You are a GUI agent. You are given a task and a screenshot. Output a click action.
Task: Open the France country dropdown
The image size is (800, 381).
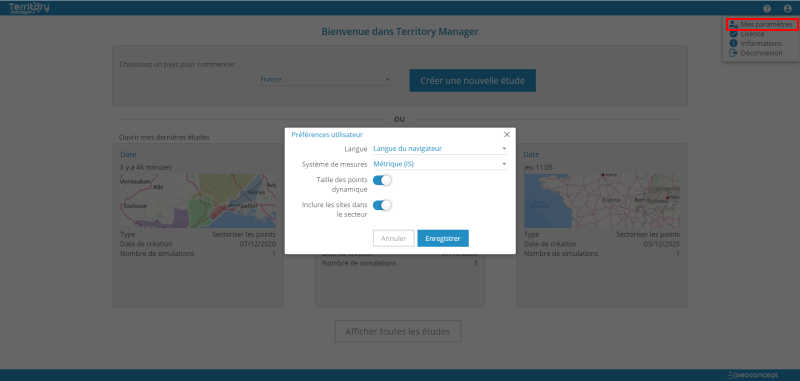pyautogui.click(x=326, y=80)
